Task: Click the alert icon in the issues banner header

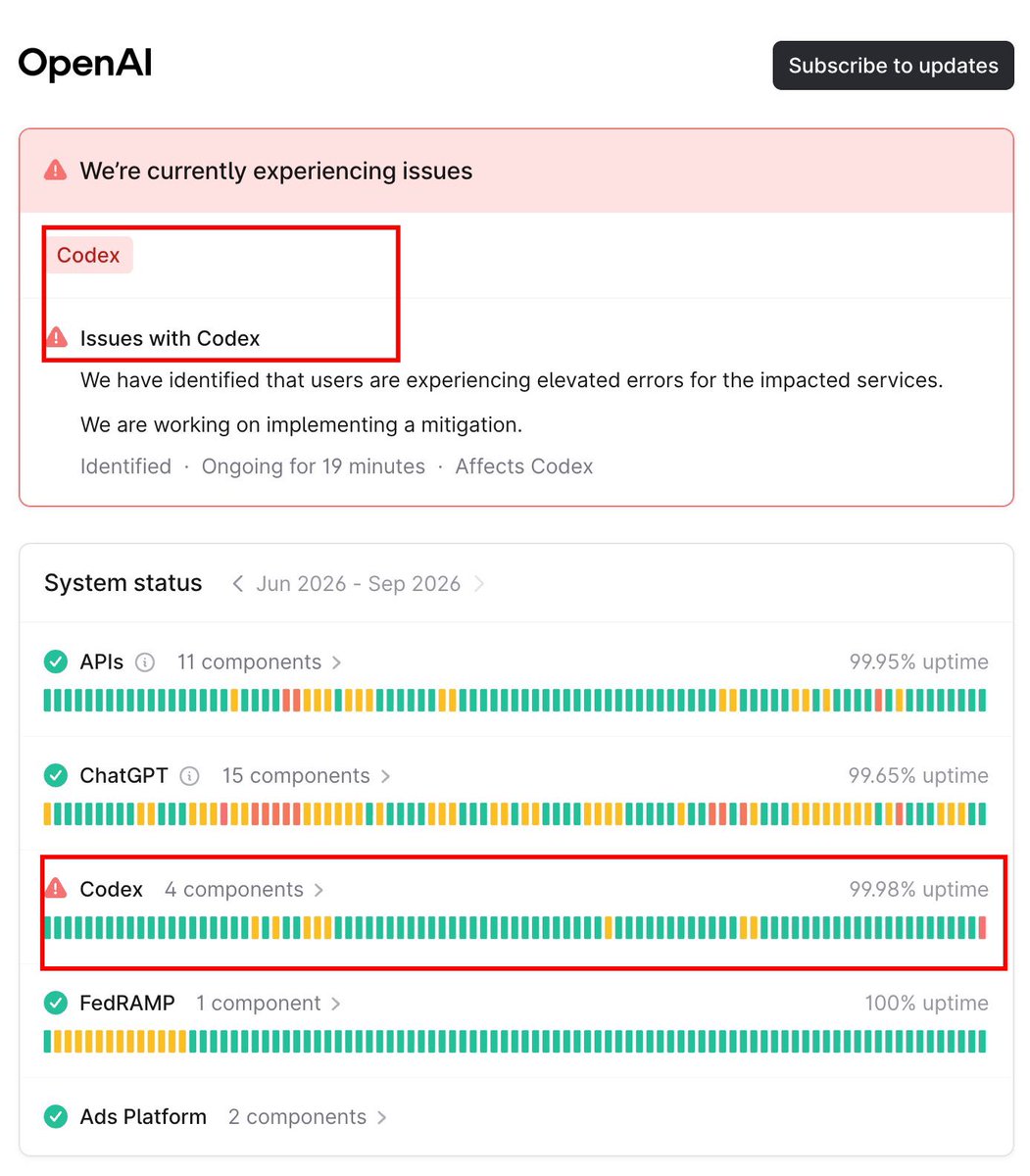Action: (x=56, y=171)
